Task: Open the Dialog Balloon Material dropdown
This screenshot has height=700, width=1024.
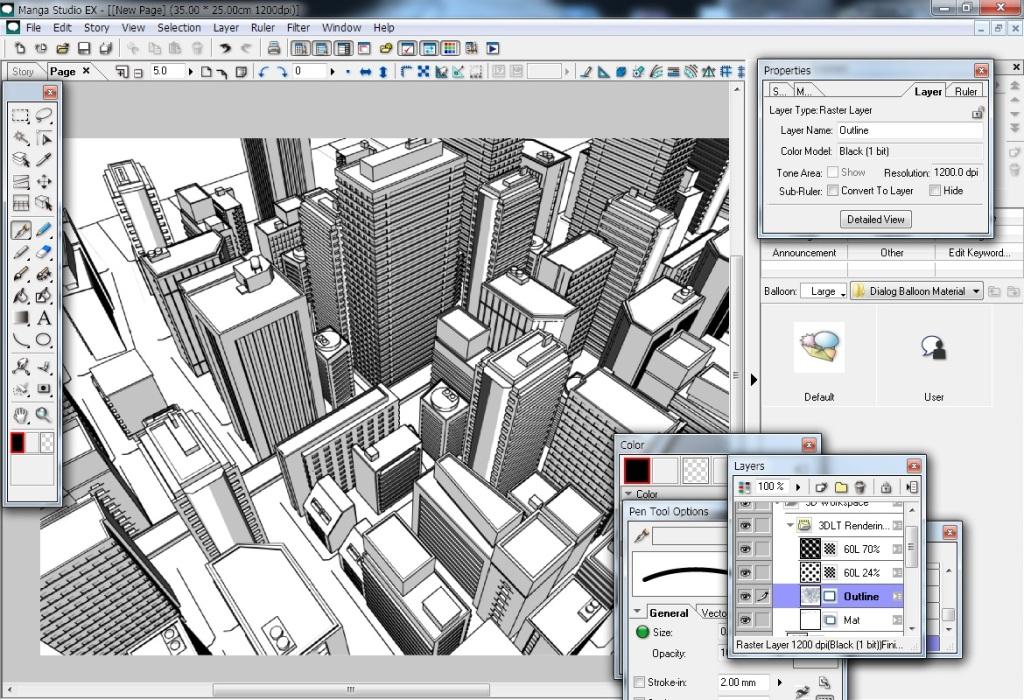Action: click(916, 291)
